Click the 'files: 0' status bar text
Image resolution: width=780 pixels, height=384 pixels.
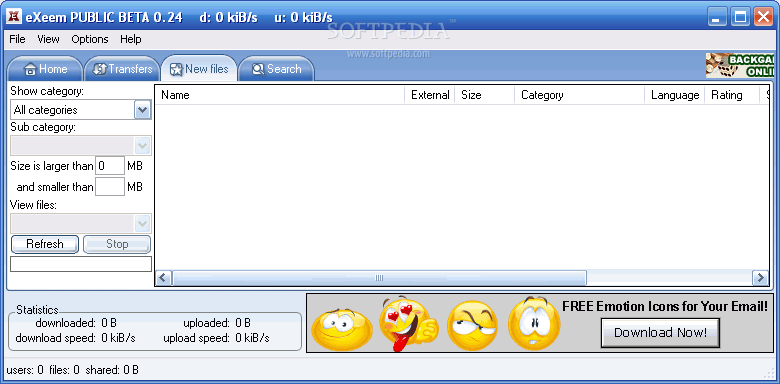[65, 370]
